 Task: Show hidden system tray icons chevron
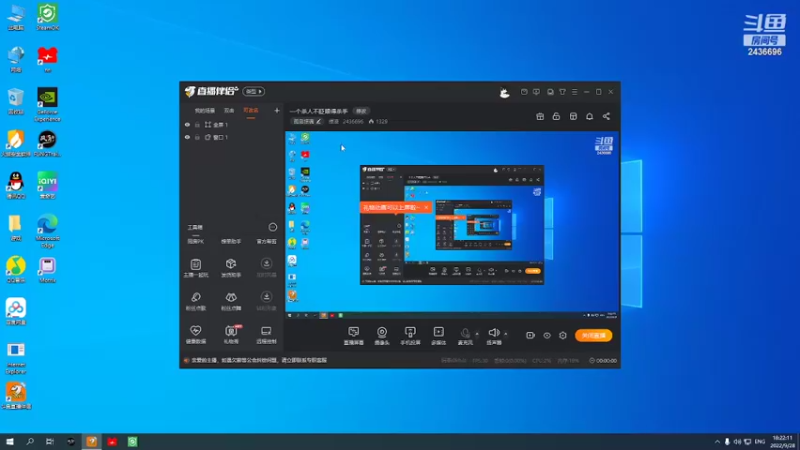tap(717, 441)
